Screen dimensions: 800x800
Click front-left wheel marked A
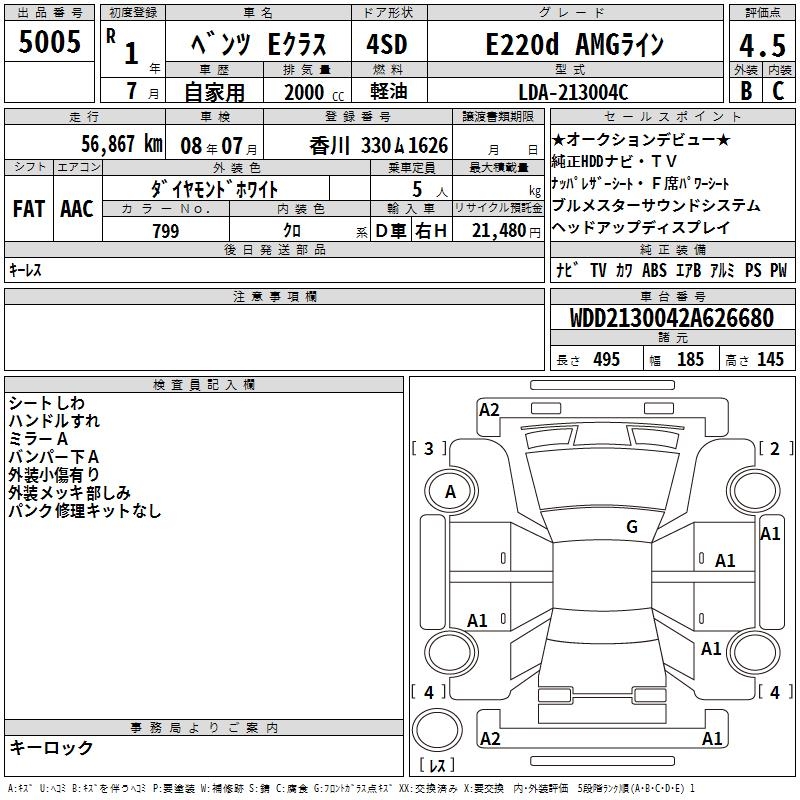(451, 492)
